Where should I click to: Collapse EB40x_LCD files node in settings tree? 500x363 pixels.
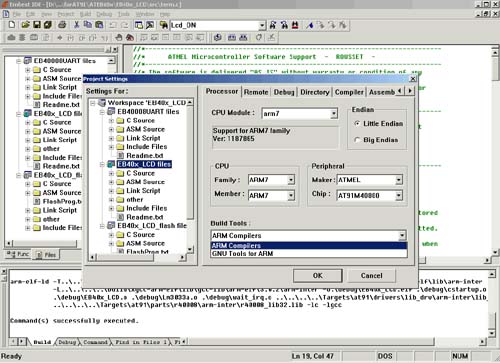click(102, 164)
